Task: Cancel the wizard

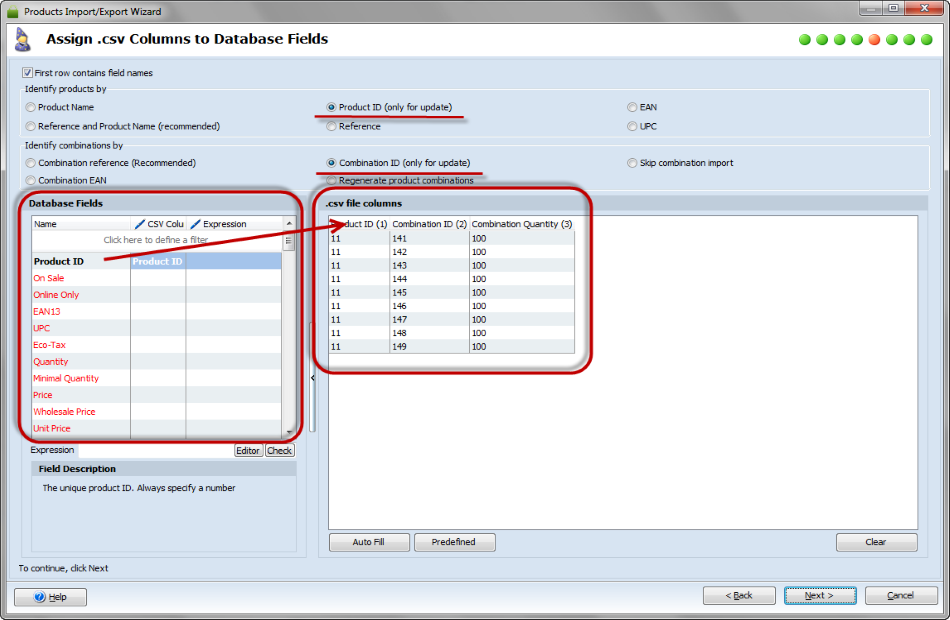Action: pyautogui.click(x=901, y=596)
